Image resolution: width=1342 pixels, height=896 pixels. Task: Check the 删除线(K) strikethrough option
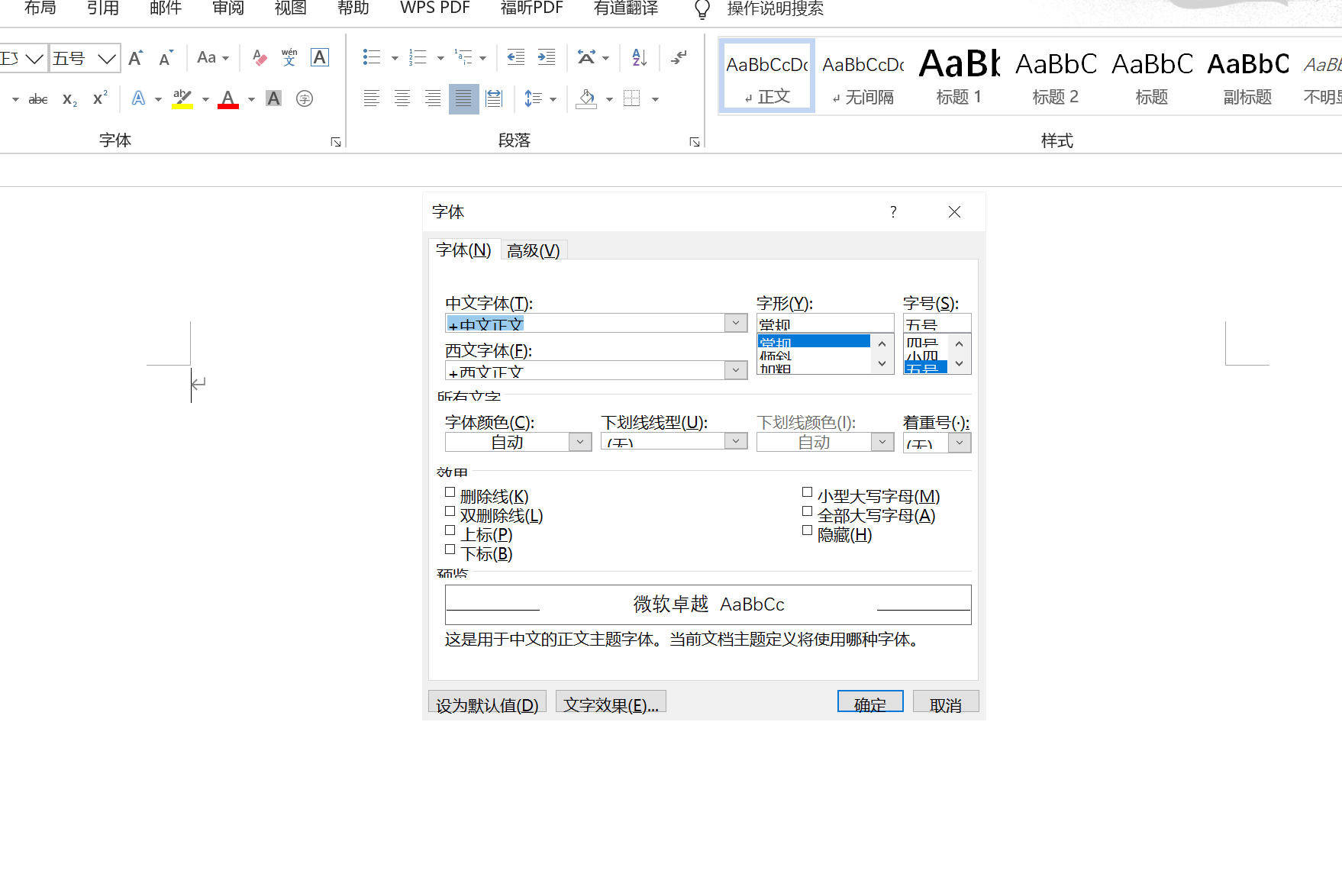(x=450, y=493)
